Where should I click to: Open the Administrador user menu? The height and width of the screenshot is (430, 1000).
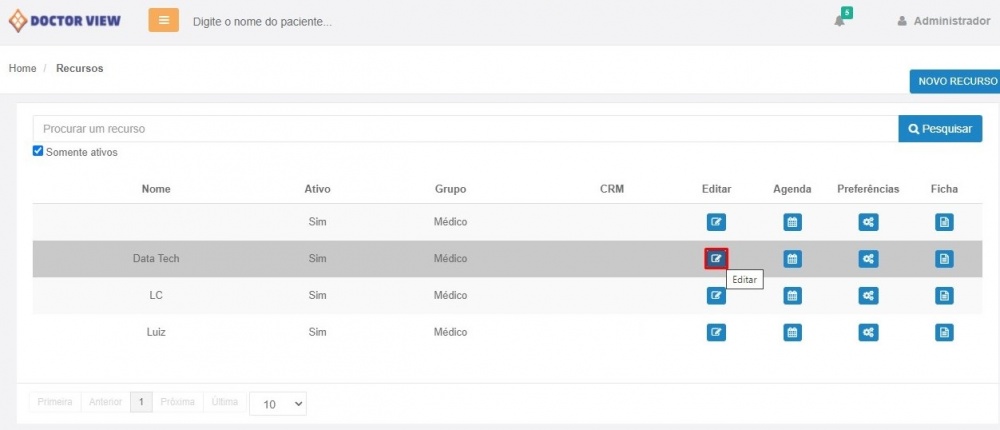click(943, 21)
